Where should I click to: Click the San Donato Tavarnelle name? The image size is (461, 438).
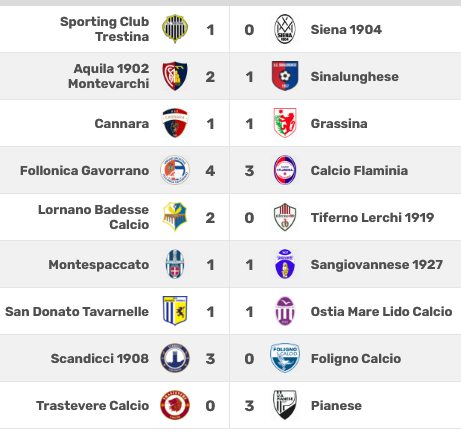tap(77, 312)
